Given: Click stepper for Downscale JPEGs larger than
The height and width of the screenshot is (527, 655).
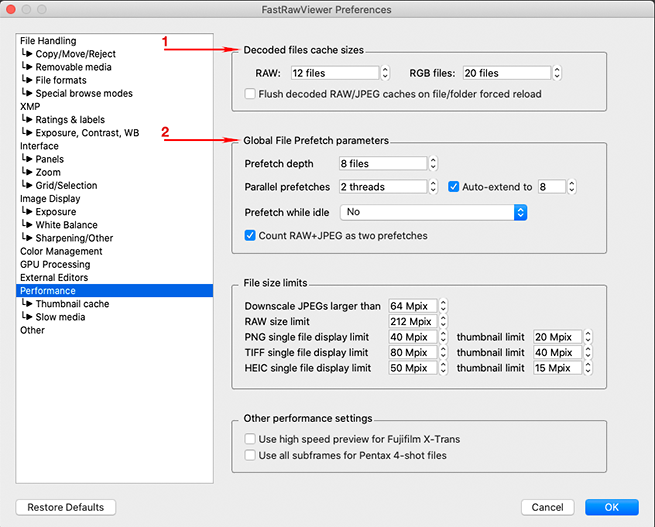Looking at the screenshot, I should click(x=443, y=306).
